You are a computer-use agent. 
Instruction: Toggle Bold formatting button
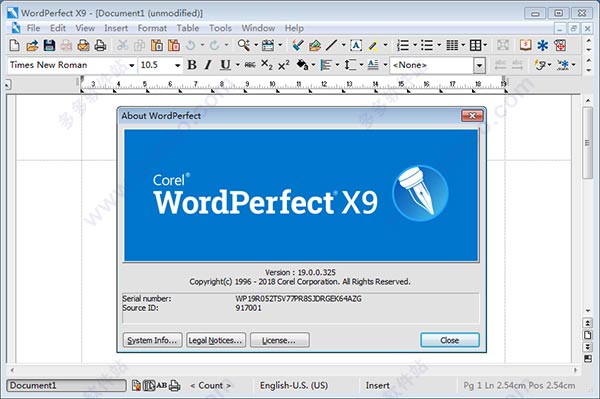(192, 65)
